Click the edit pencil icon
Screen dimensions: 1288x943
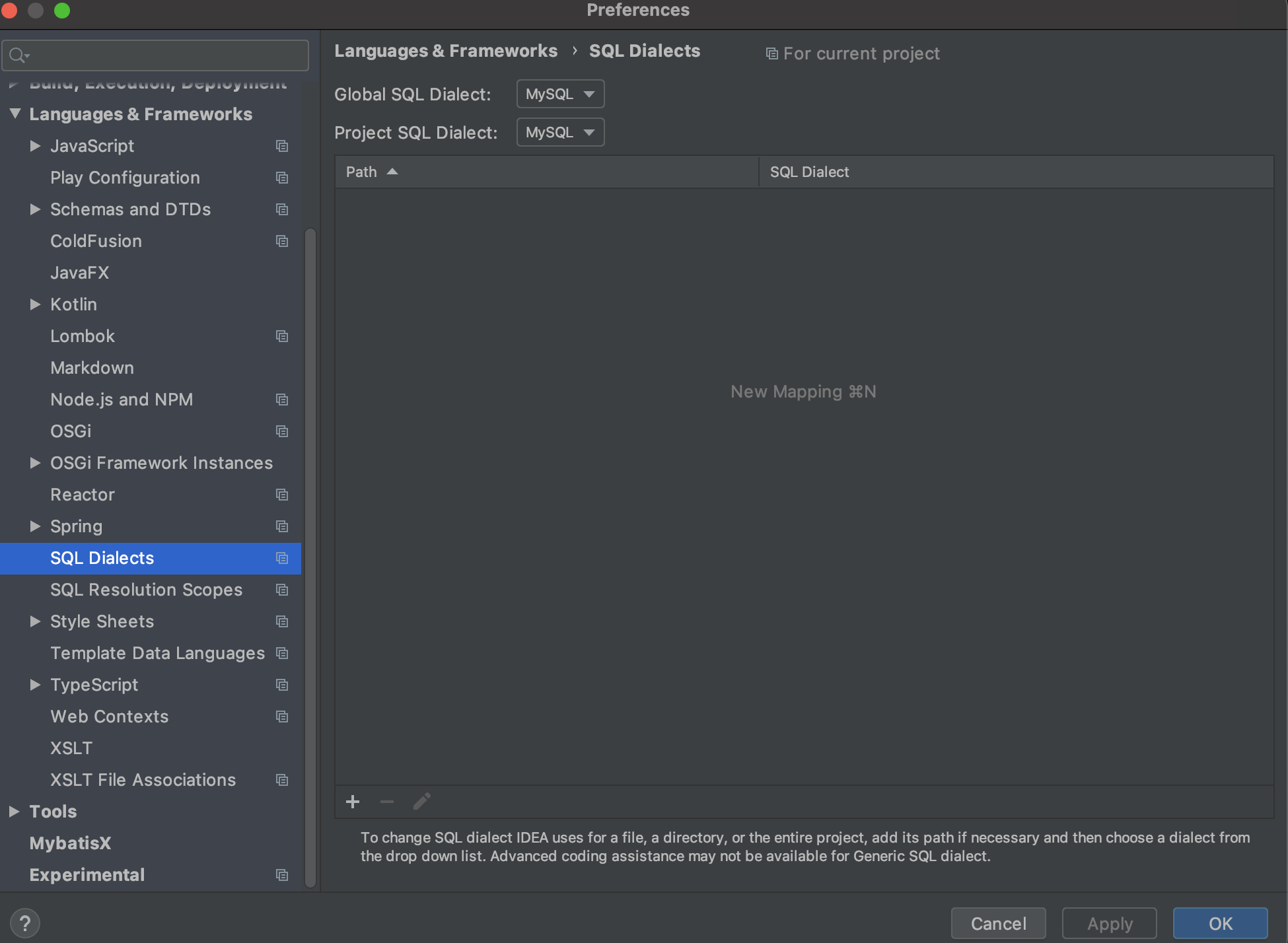click(x=421, y=802)
